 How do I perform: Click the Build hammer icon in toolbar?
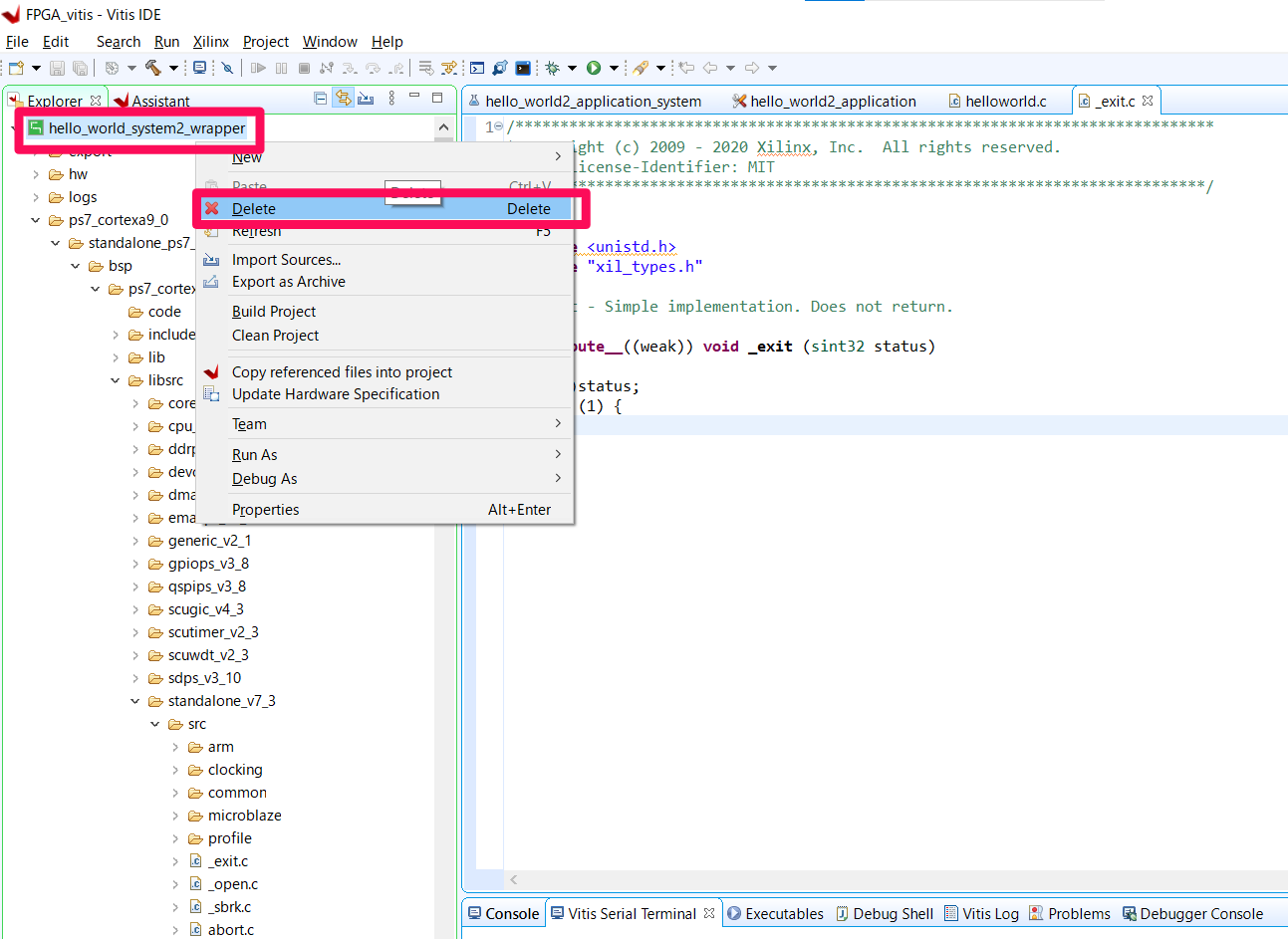[x=152, y=68]
